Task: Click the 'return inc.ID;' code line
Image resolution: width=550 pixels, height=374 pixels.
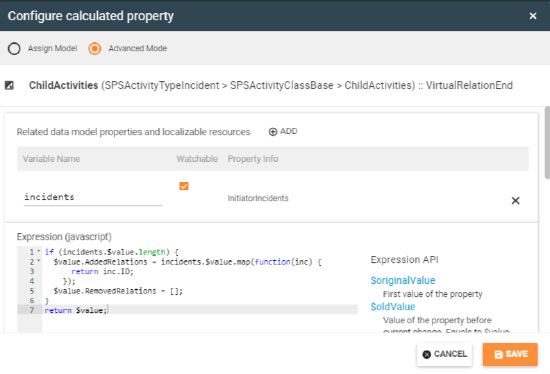Action: [102, 272]
